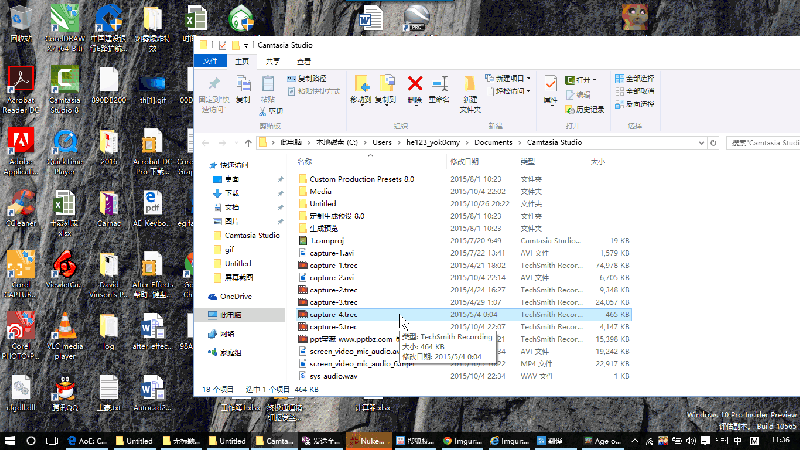The height and width of the screenshot is (450, 800).
Task: Sort by the Type column header
Action: click(528, 162)
